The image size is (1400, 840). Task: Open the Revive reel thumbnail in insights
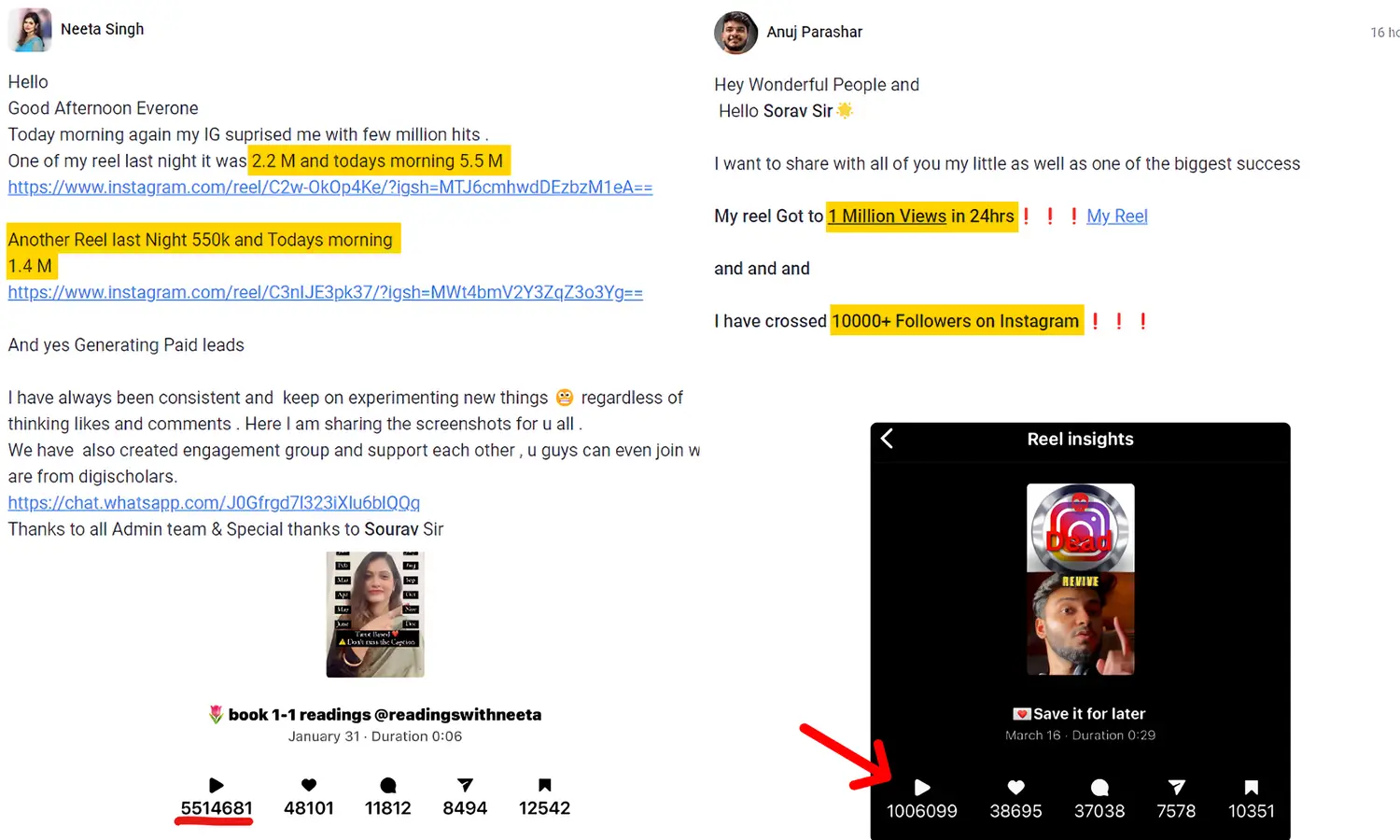pos(1080,579)
